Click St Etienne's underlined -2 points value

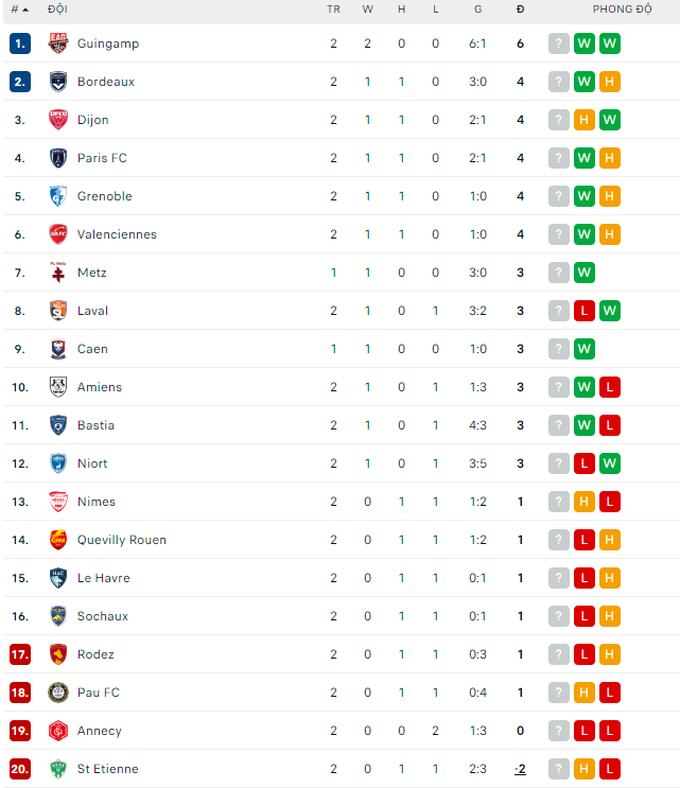pyautogui.click(x=520, y=769)
